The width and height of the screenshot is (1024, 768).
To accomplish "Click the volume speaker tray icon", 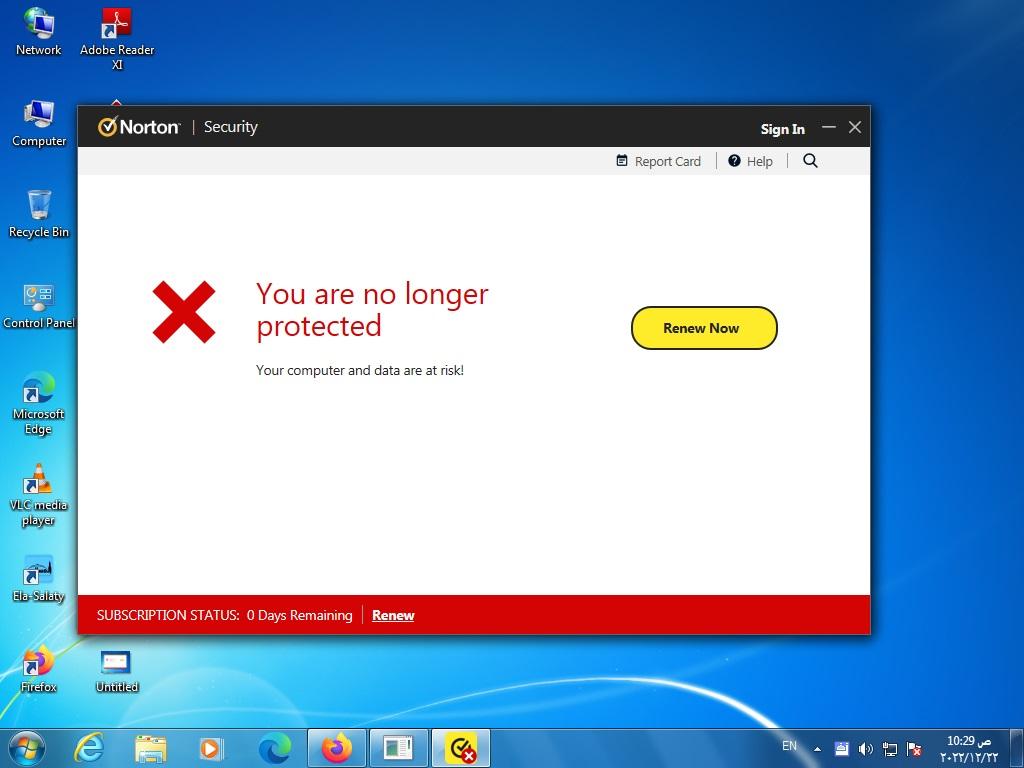I will point(866,749).
